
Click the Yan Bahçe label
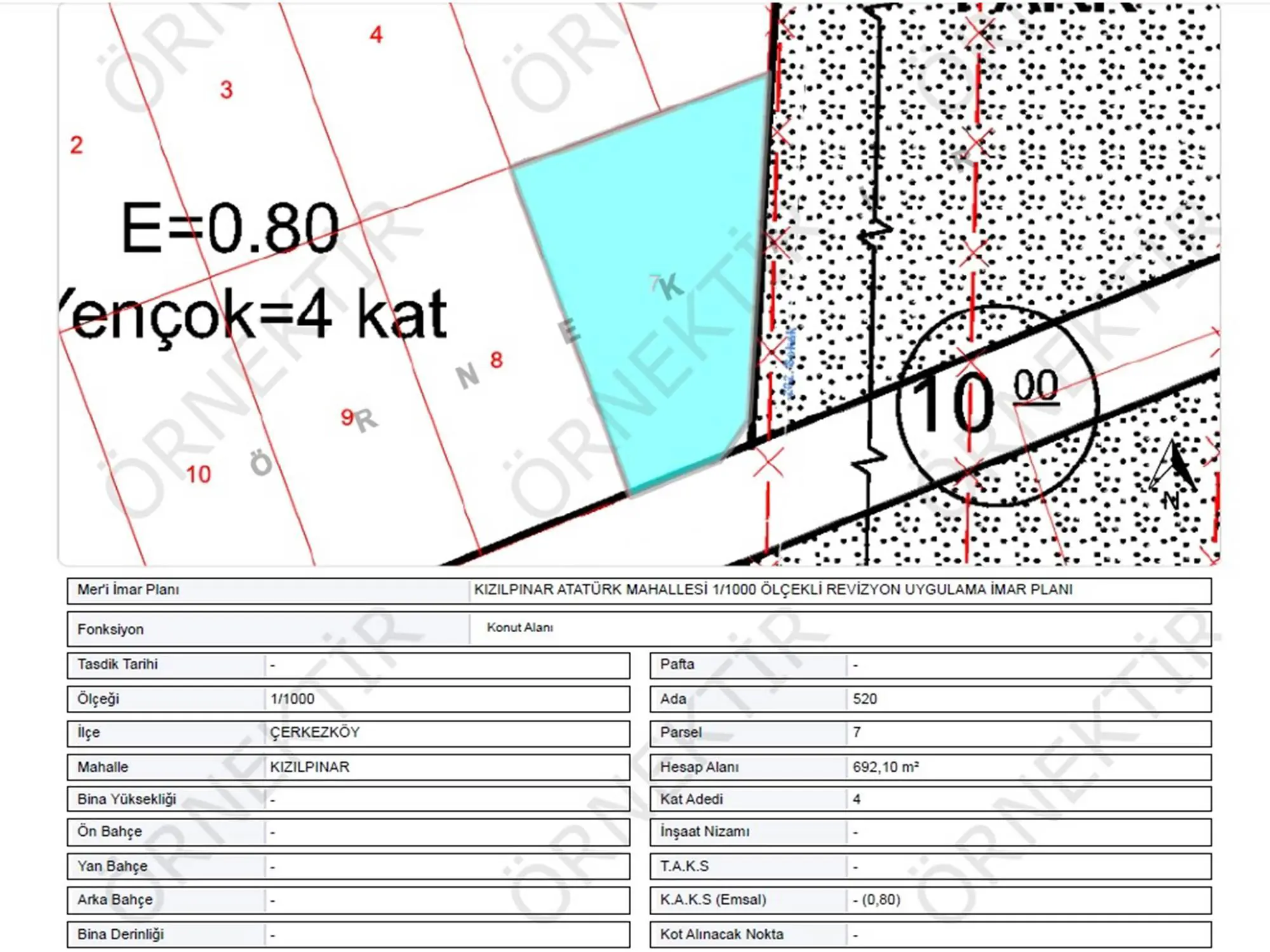pyautogui.click(x=112, y=866)
